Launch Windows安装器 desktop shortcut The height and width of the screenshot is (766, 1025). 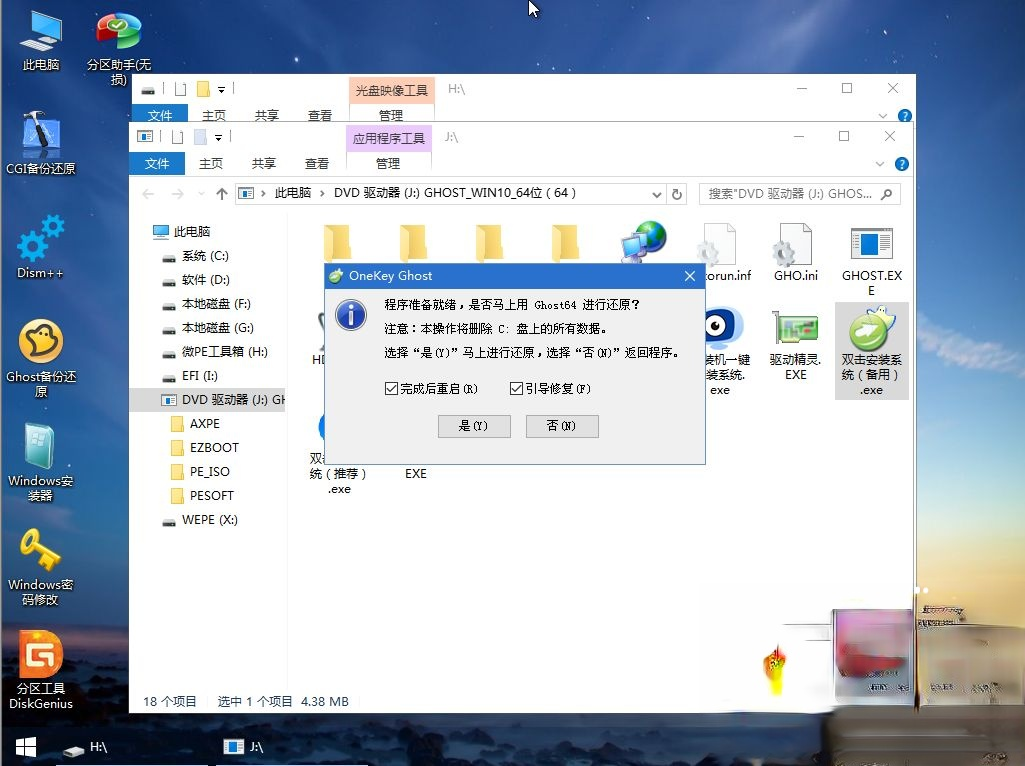(x=41, y=462)
